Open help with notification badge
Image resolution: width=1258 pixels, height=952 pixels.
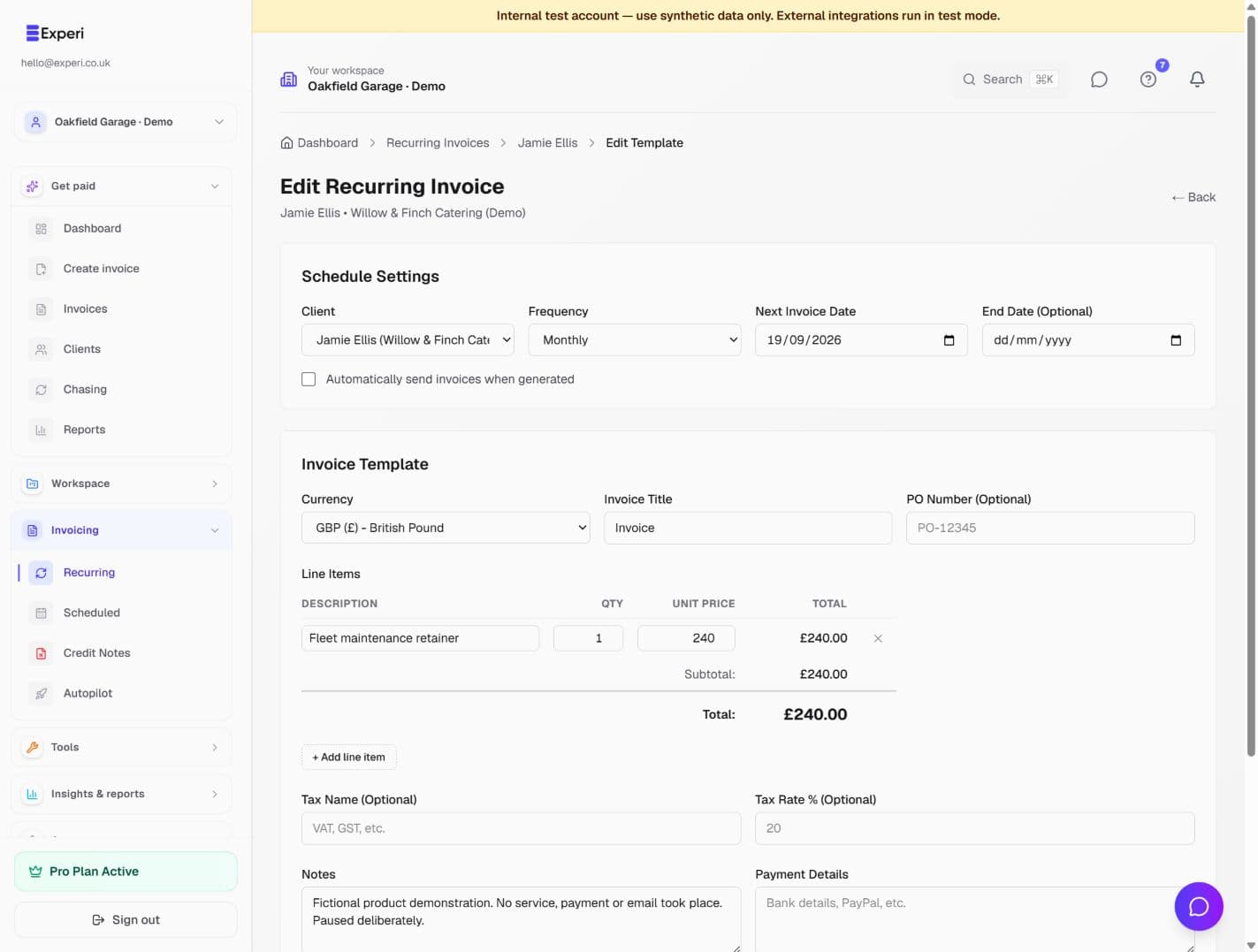click(1148, 80)
